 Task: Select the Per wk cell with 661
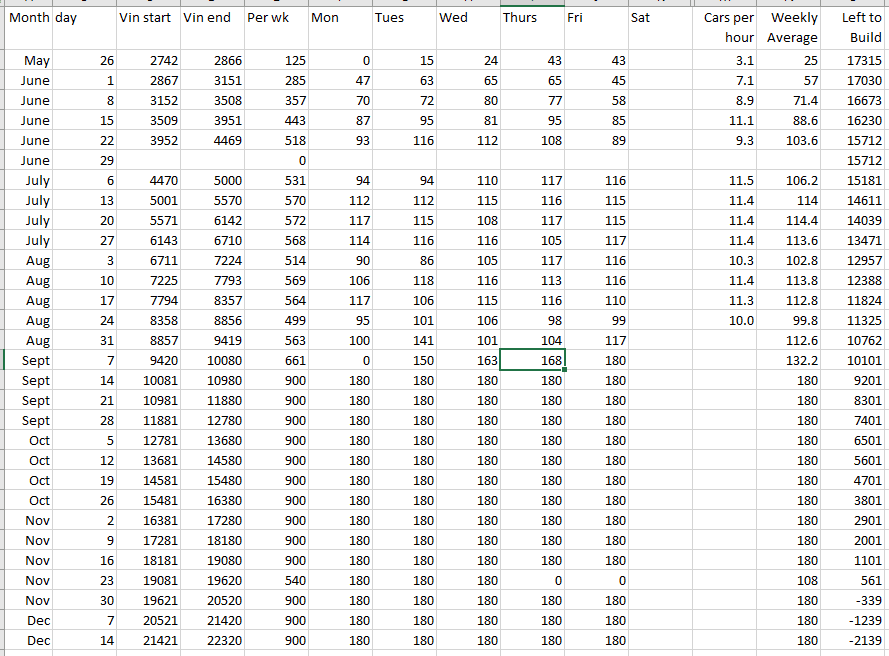click(276, 360)
